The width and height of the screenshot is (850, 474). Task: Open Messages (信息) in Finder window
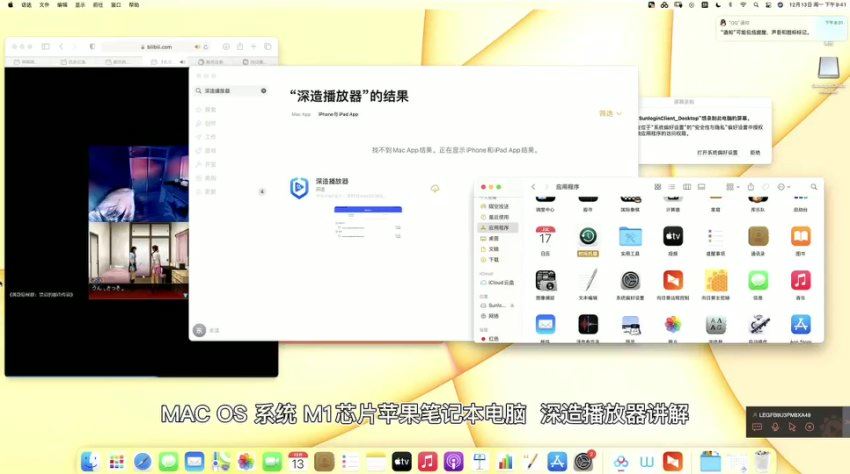[x=758, y=280]
